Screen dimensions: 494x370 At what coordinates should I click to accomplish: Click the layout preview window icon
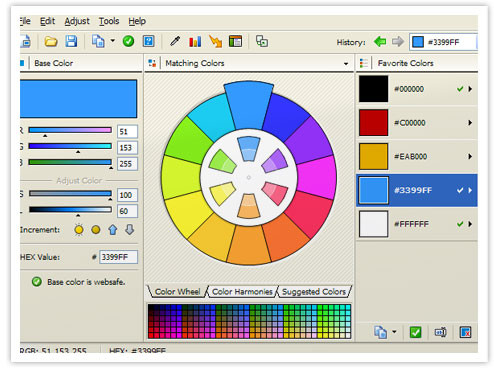pyautogui.click(x=235, y=41)
